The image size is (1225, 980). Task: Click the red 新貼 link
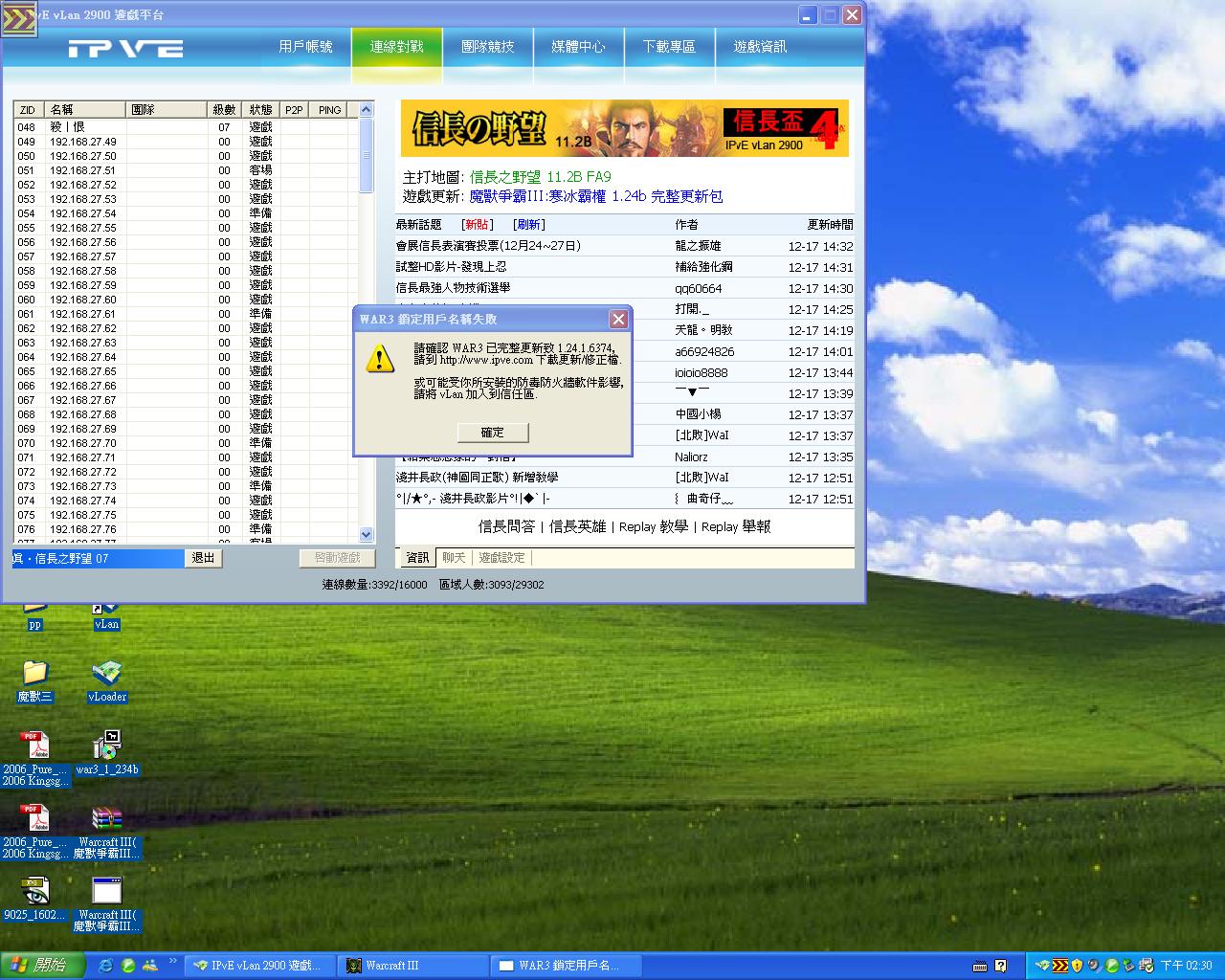coord(477,224)
